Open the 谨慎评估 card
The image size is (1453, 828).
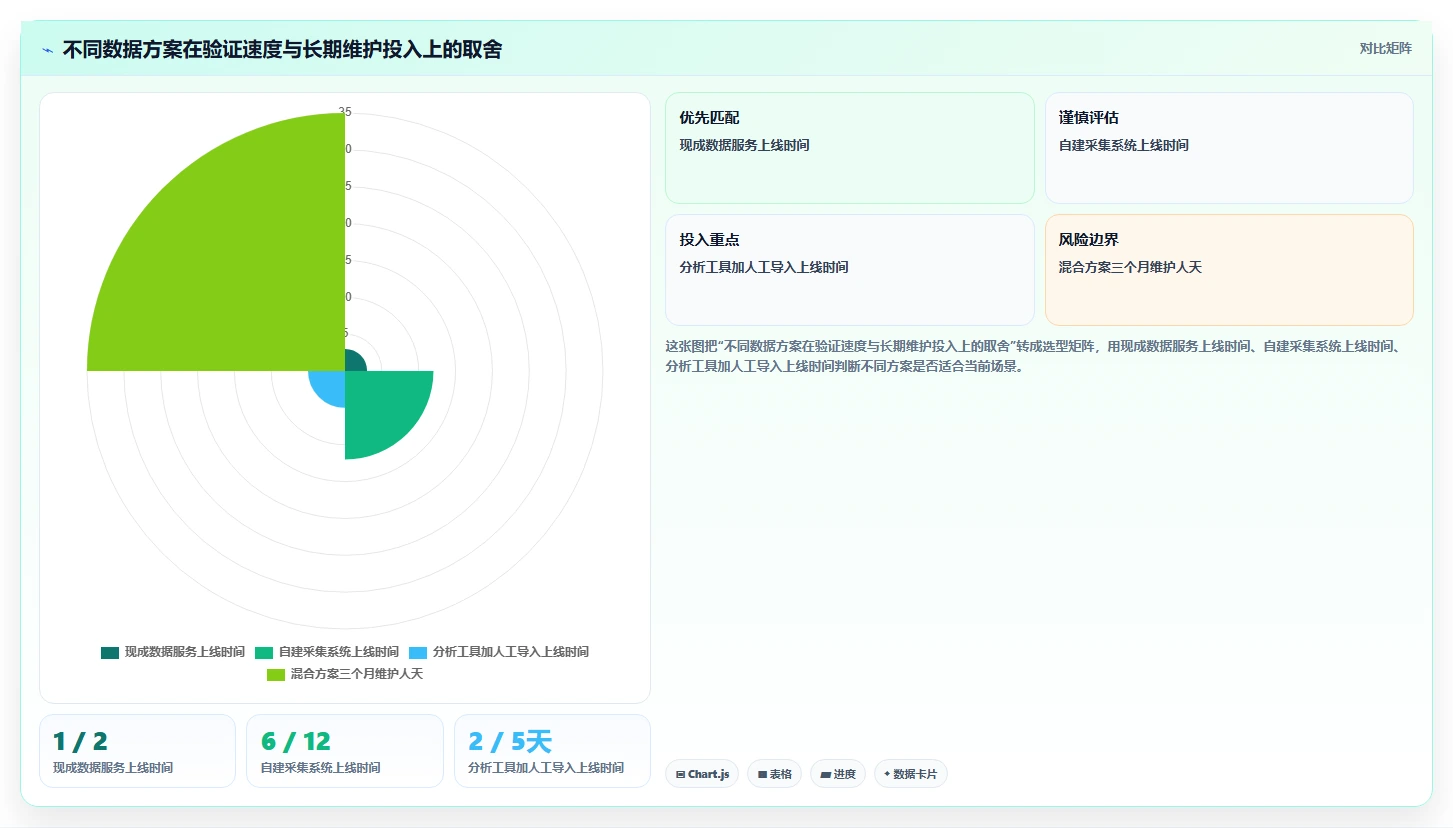tap(1229, 148)
